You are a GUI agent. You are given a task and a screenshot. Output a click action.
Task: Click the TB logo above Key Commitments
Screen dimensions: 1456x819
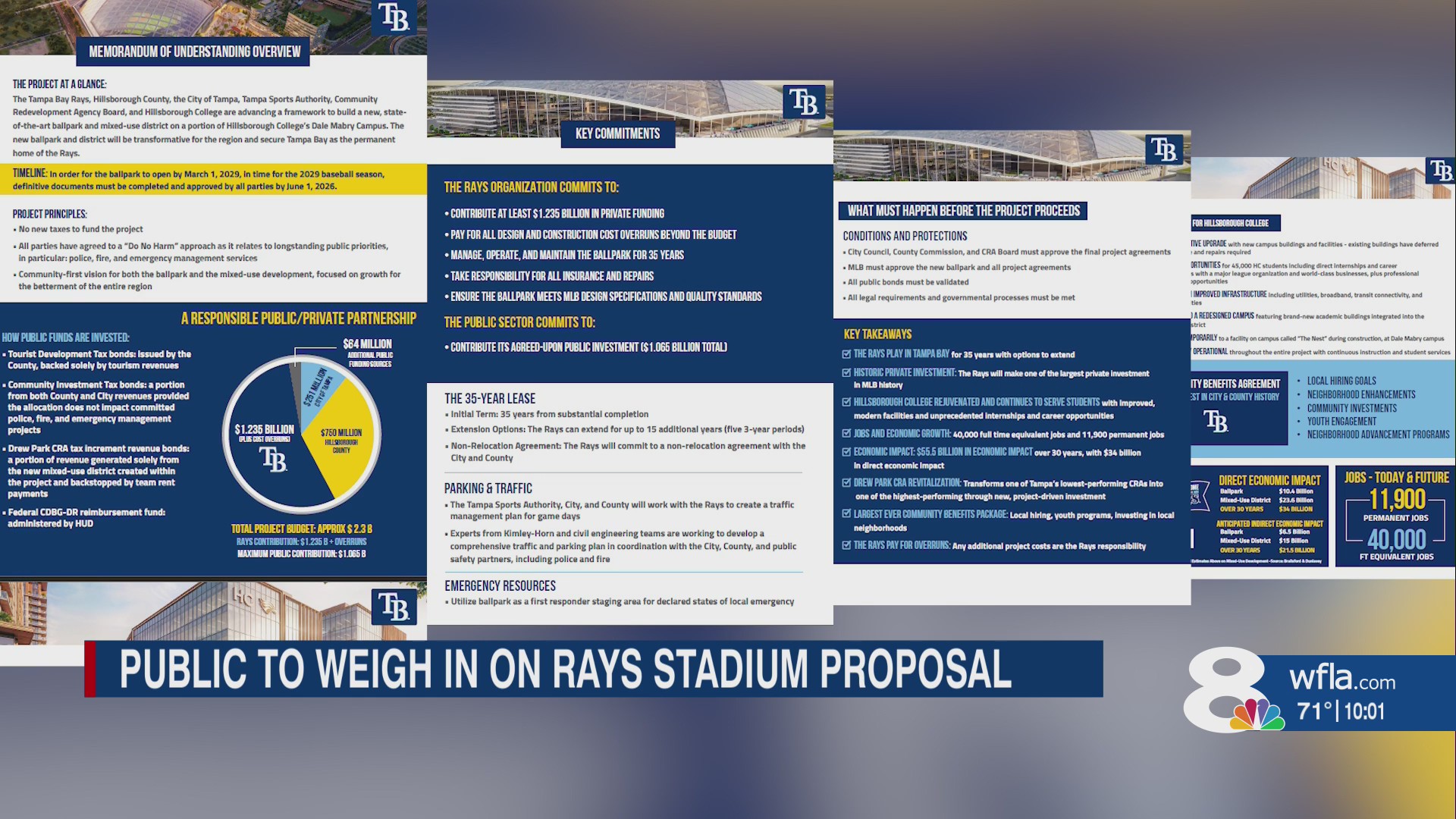click(803, 102)
